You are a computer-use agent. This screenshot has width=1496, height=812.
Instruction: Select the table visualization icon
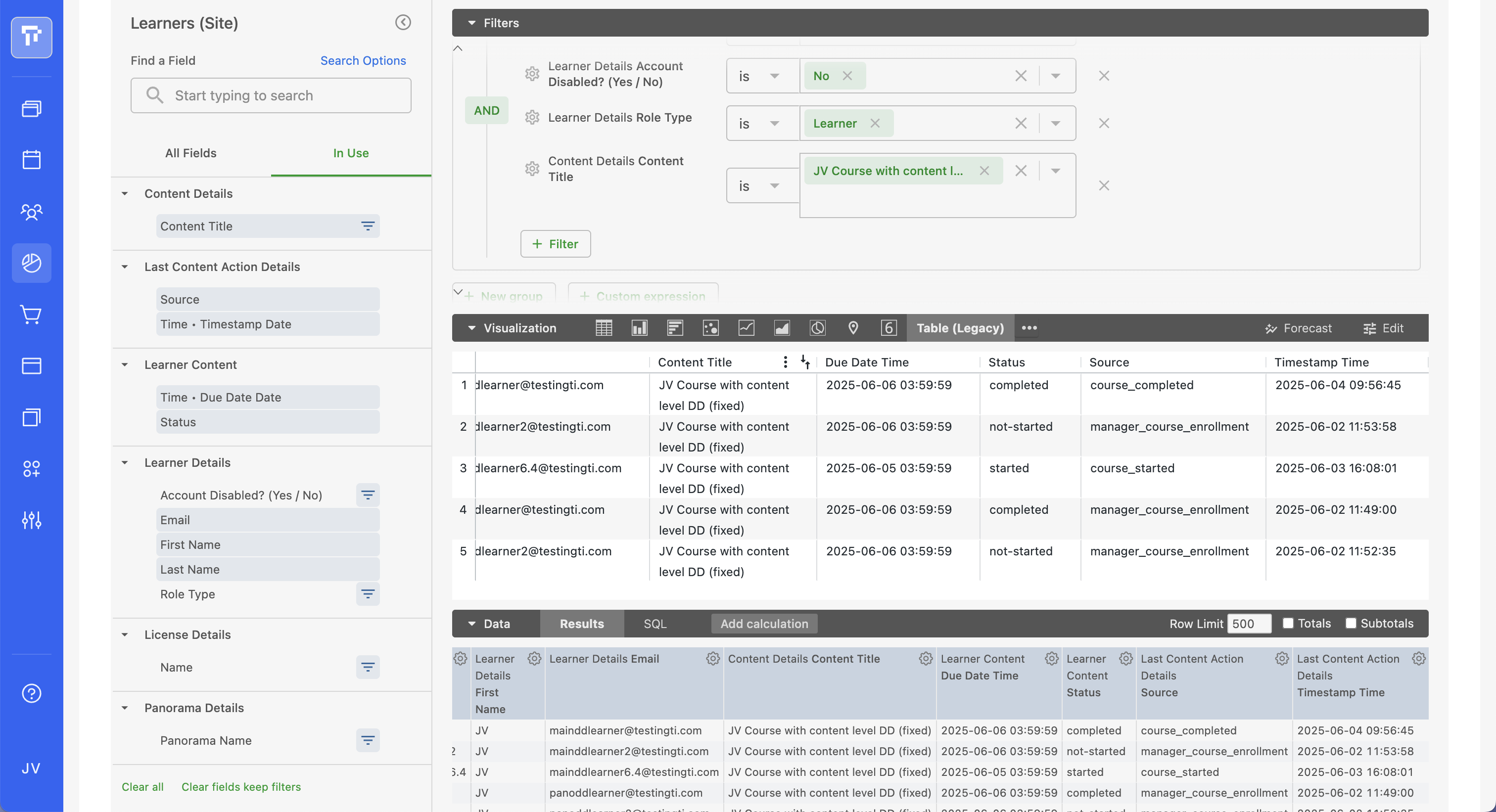604,328
